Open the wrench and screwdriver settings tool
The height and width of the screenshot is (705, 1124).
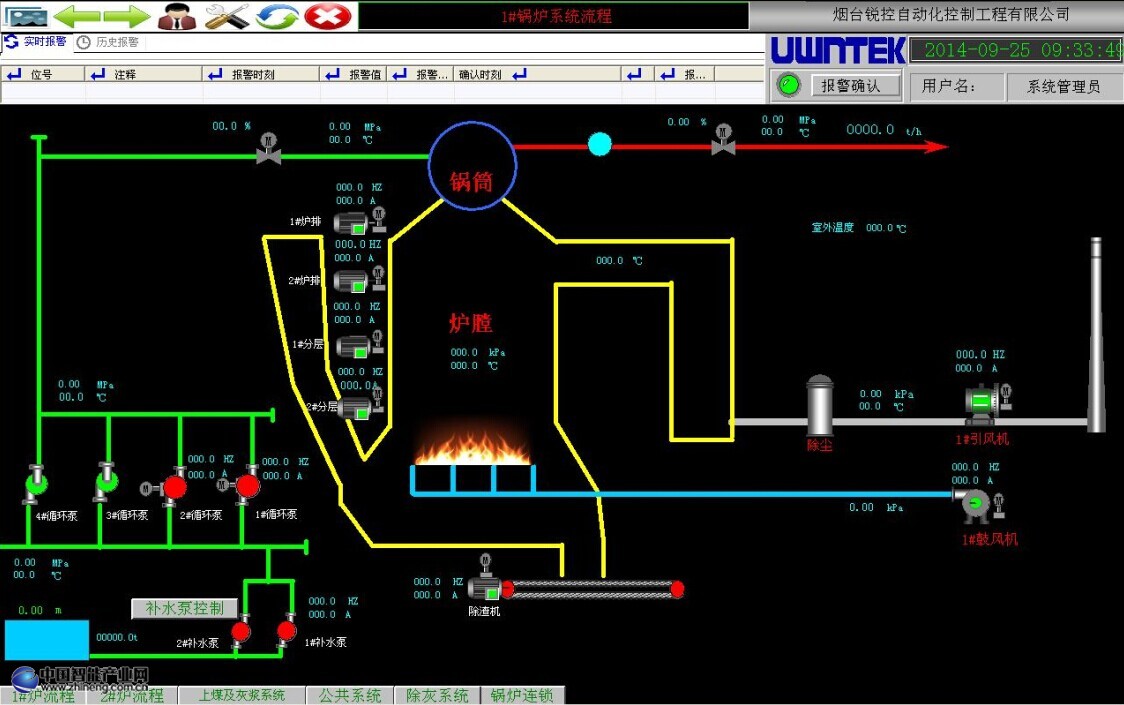point(227,16)
